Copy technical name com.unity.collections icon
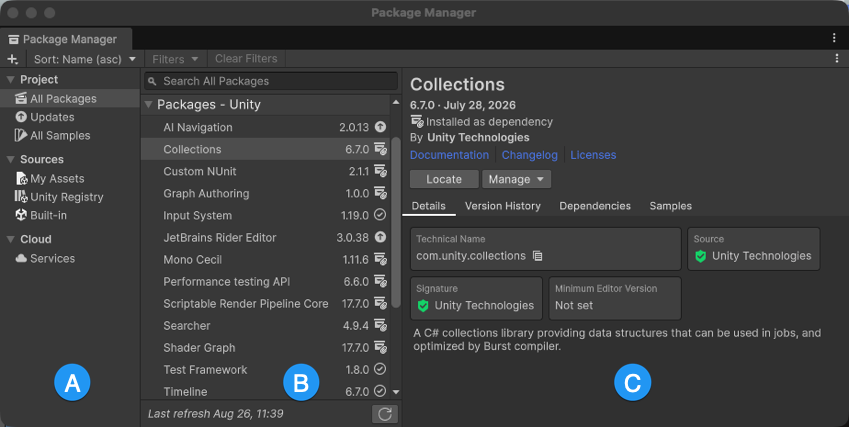The width and height of the screenshot is (849, 427). point(537,256)
